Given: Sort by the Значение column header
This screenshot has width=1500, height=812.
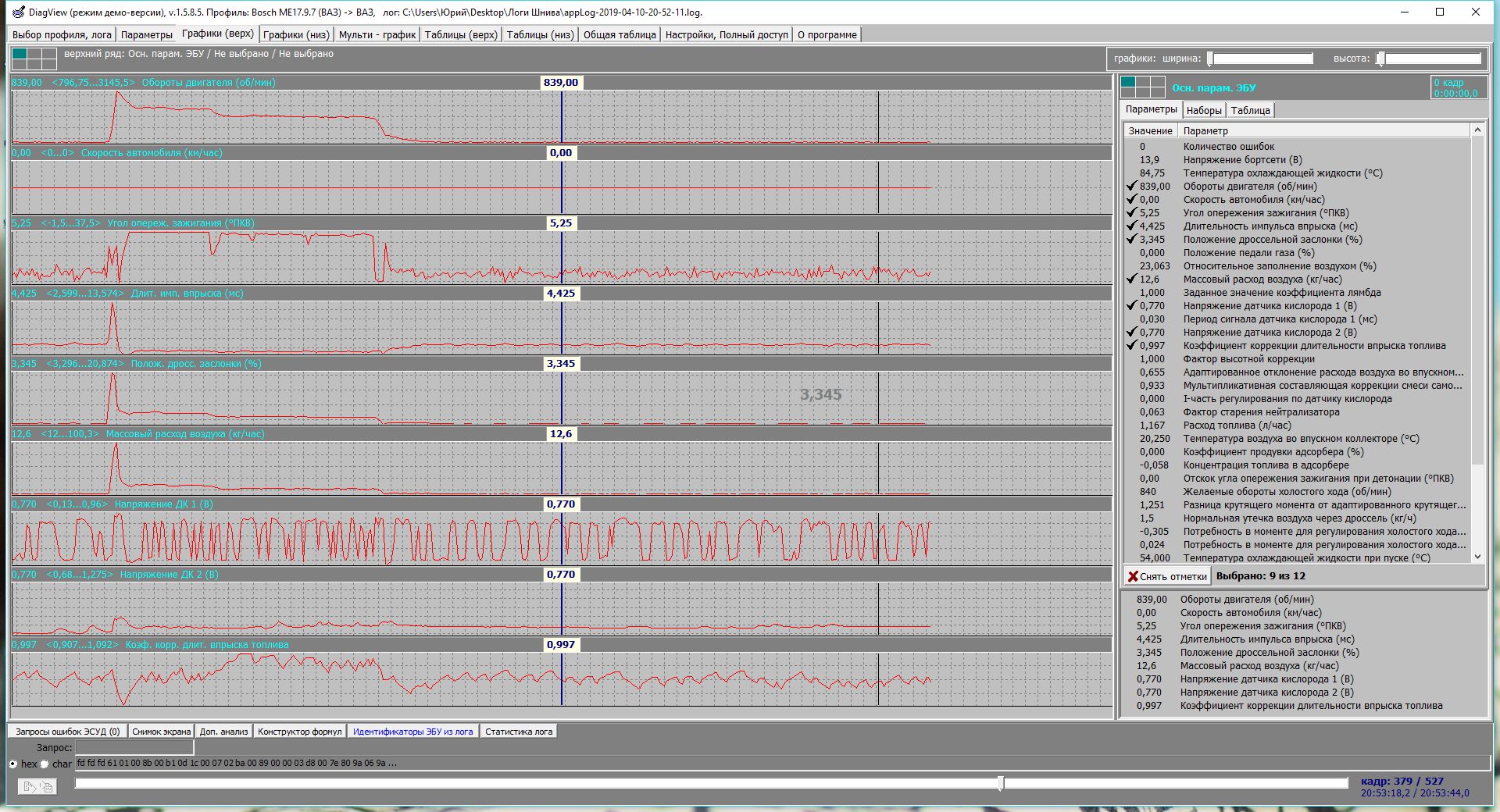Looking at the screenshot, I should click(1150, 130).
